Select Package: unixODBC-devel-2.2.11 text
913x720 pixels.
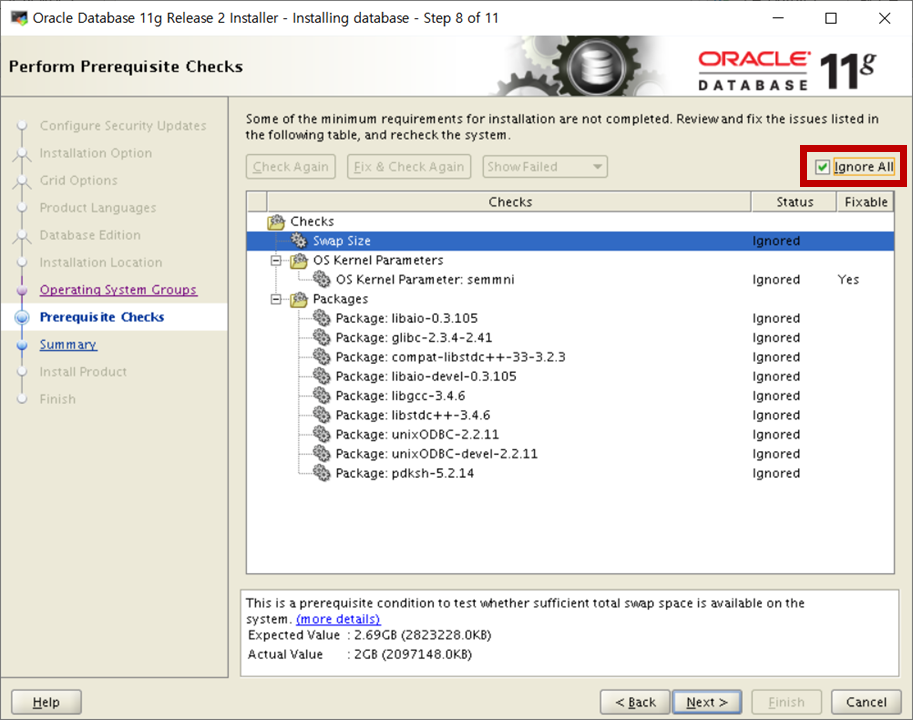pyautogui.click(x=436, y=453)
